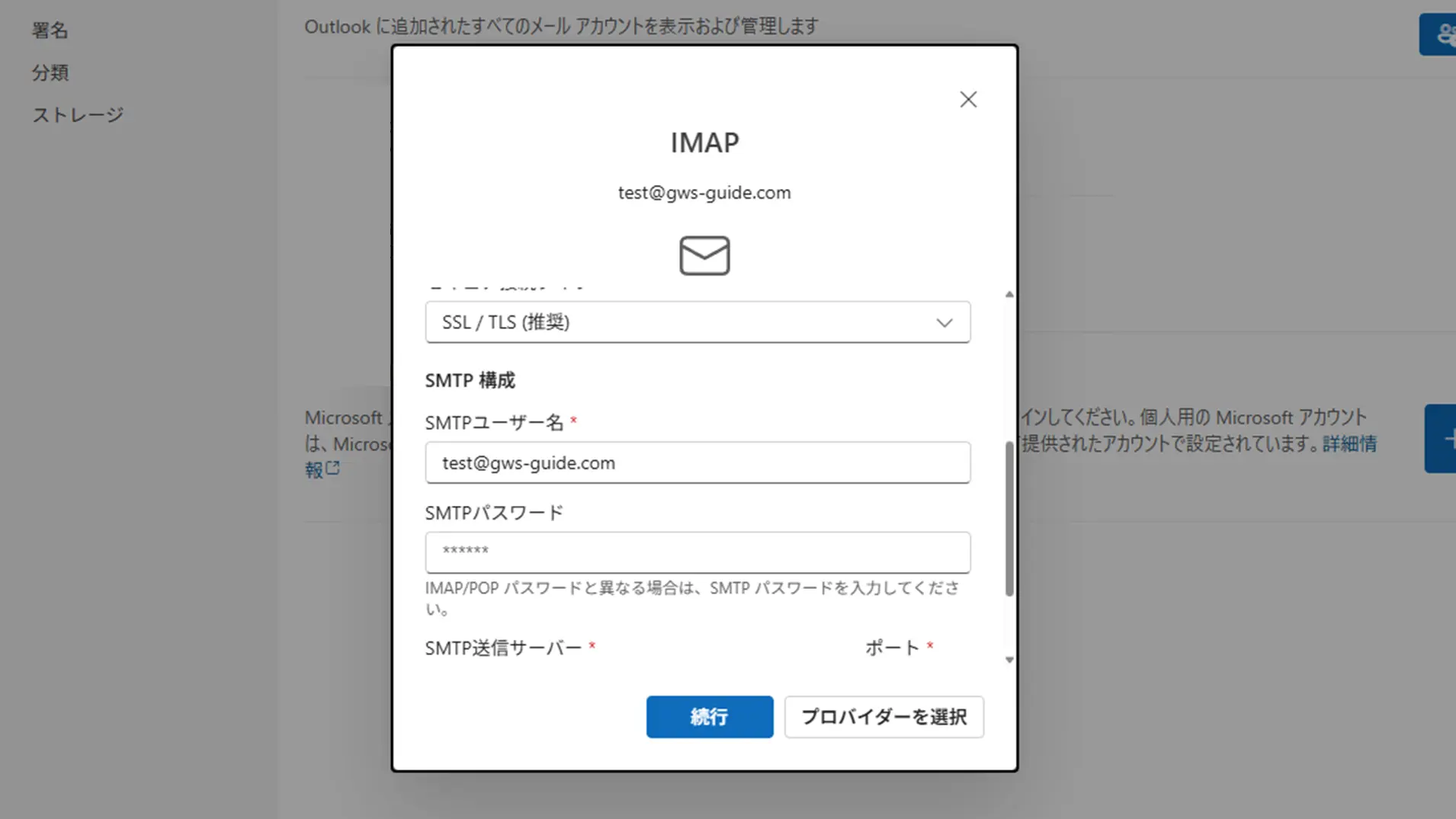Click the SMTP送信サーバー field label

click(x=503, y=648)
